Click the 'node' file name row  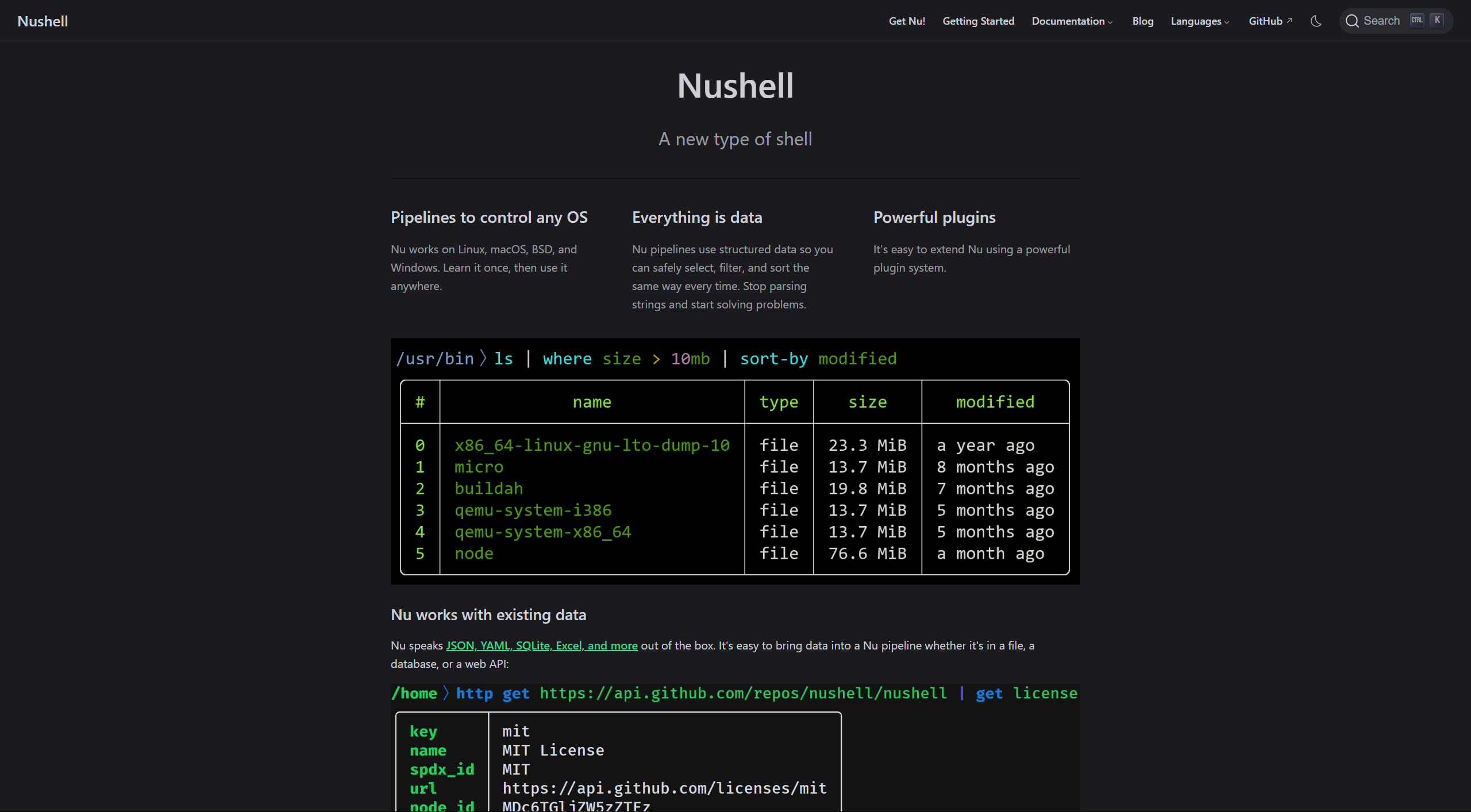pyautogui.click(x=474, y=554)
